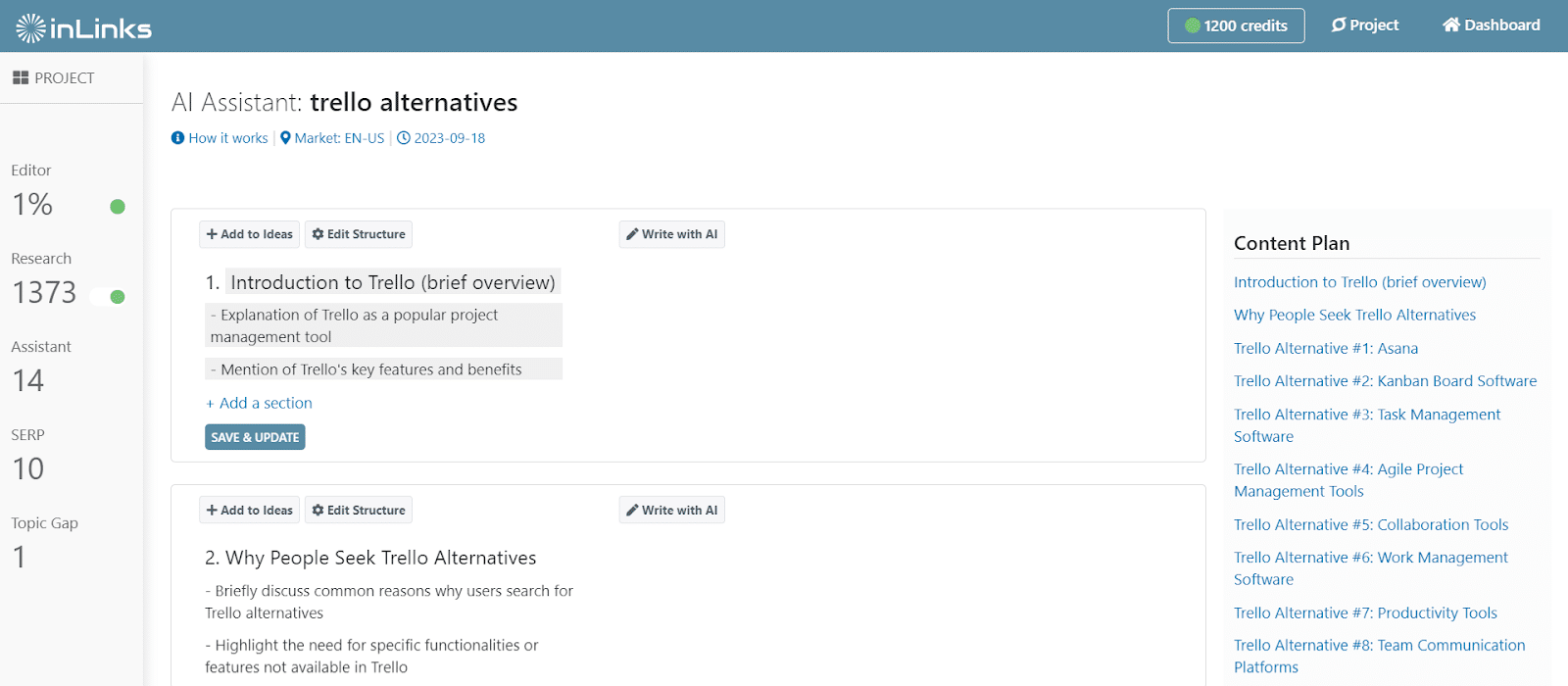Open Why People Seek Trello Alternatives plan link
1568x686 pixels.
(1354, 315)
